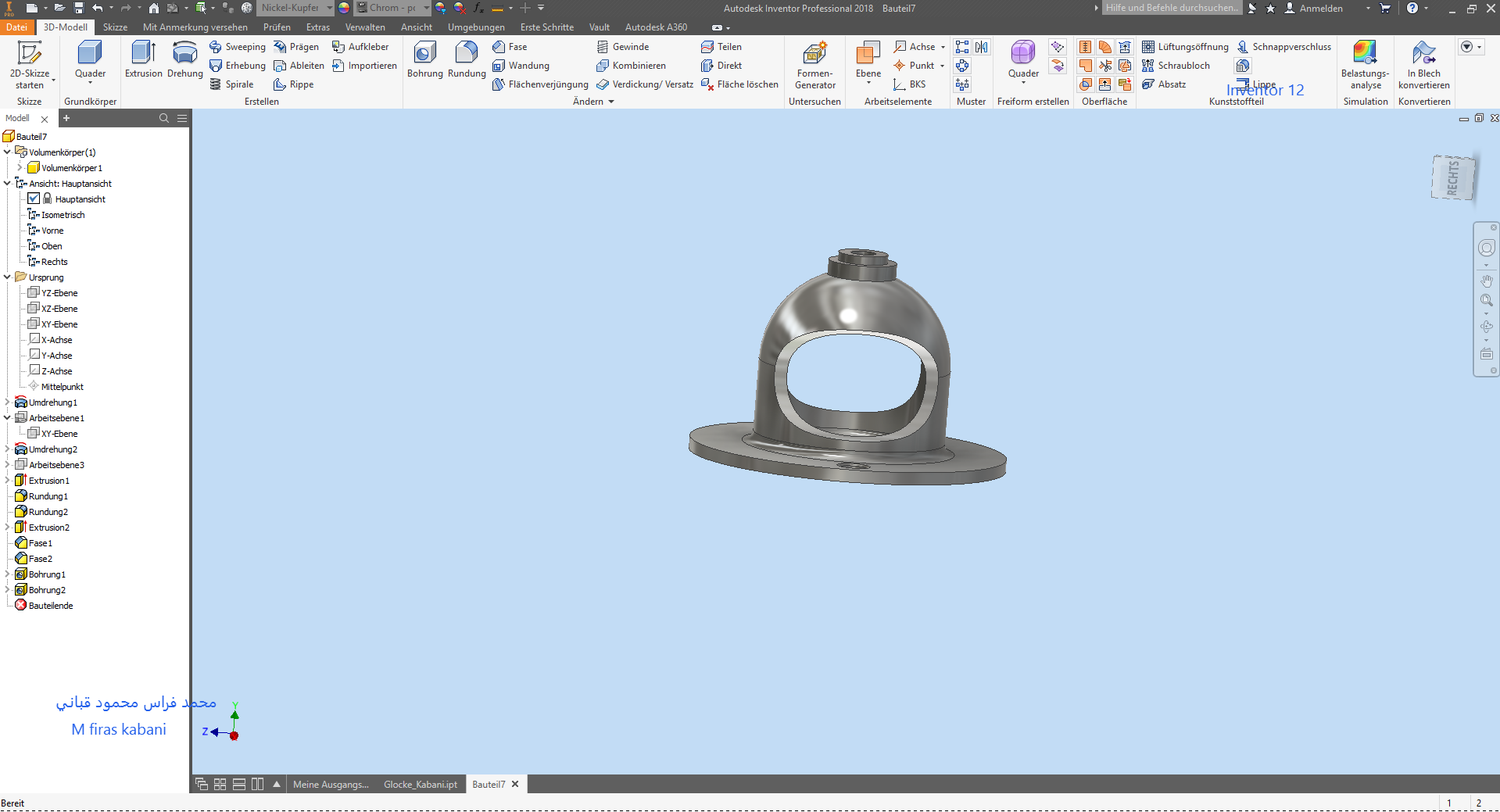Select the Wandung shell tool
Viewport: 1500px width, 812px height.
tap(521, 66)
